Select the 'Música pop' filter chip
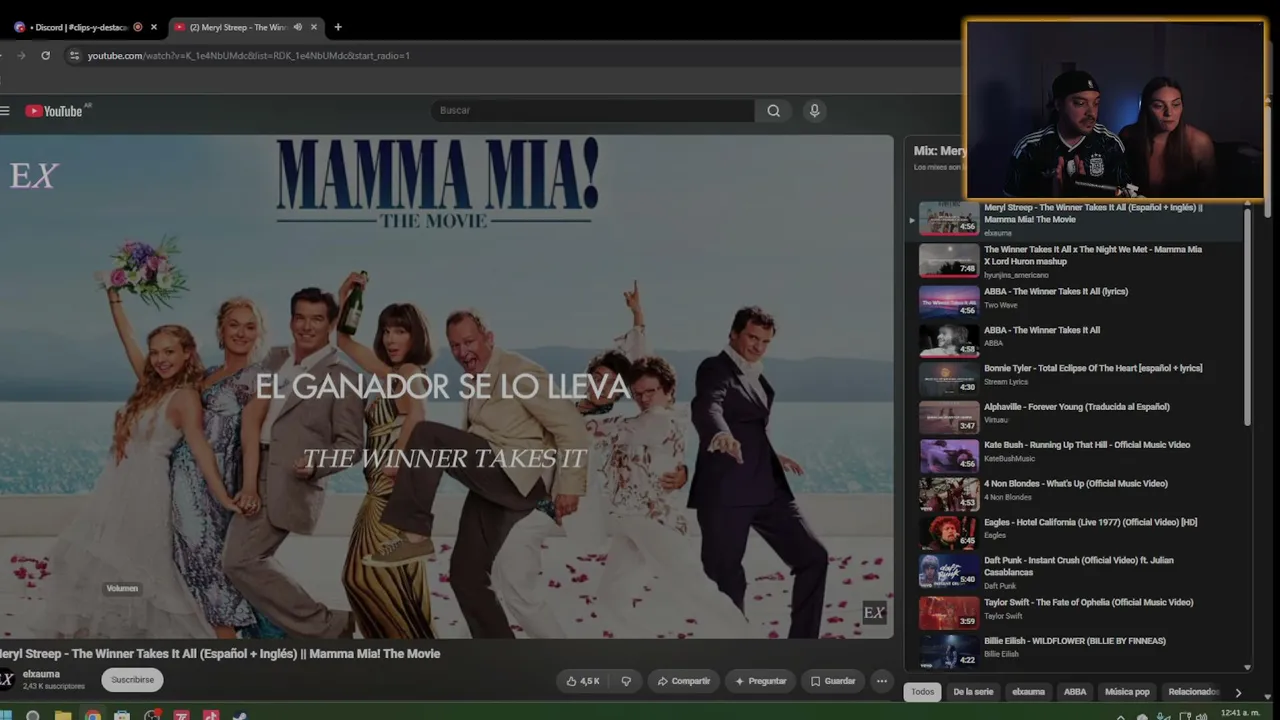1280x720 pixels. click(x=1127, y=692)
